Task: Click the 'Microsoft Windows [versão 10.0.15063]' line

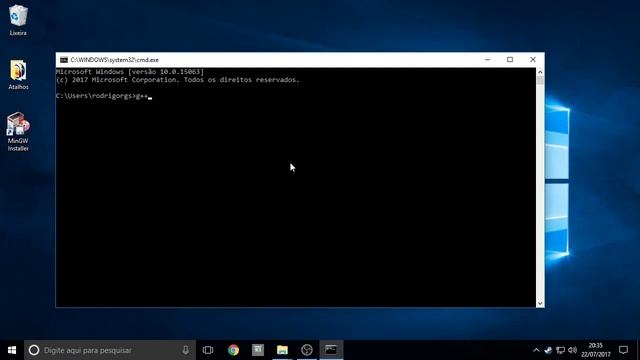Action: tap(130, 72)
